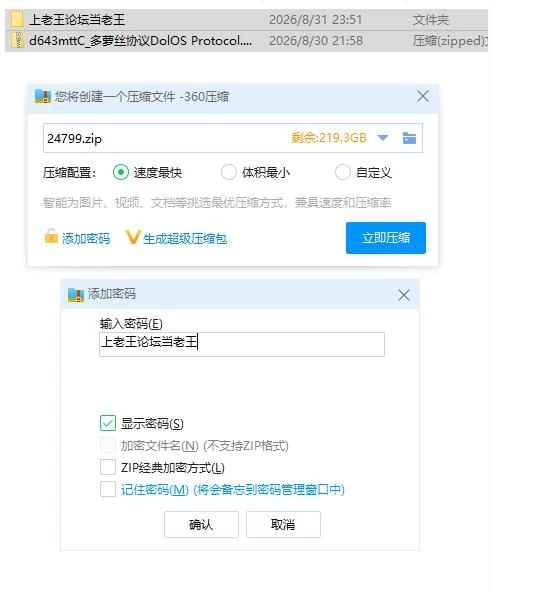Uncheck the 显示密码(S) checkbox

click(x=108, y=423)
